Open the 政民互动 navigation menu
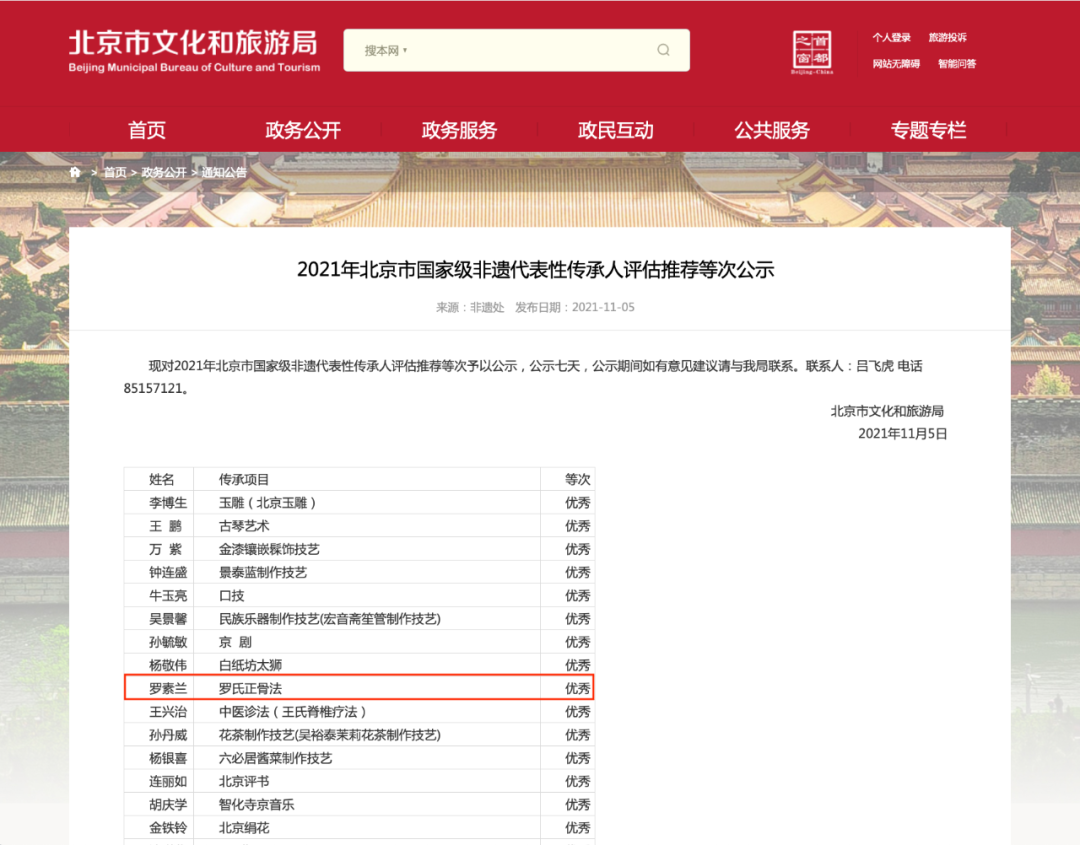 point(615,129)
